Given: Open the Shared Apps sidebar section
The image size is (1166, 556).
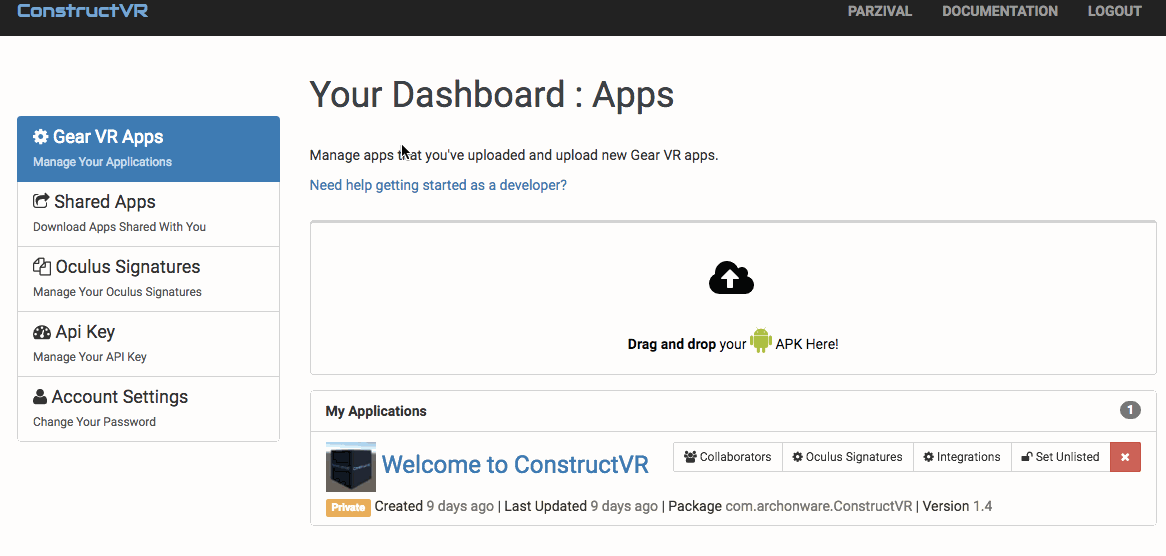Looking at the screenshot, I should 149,214.
